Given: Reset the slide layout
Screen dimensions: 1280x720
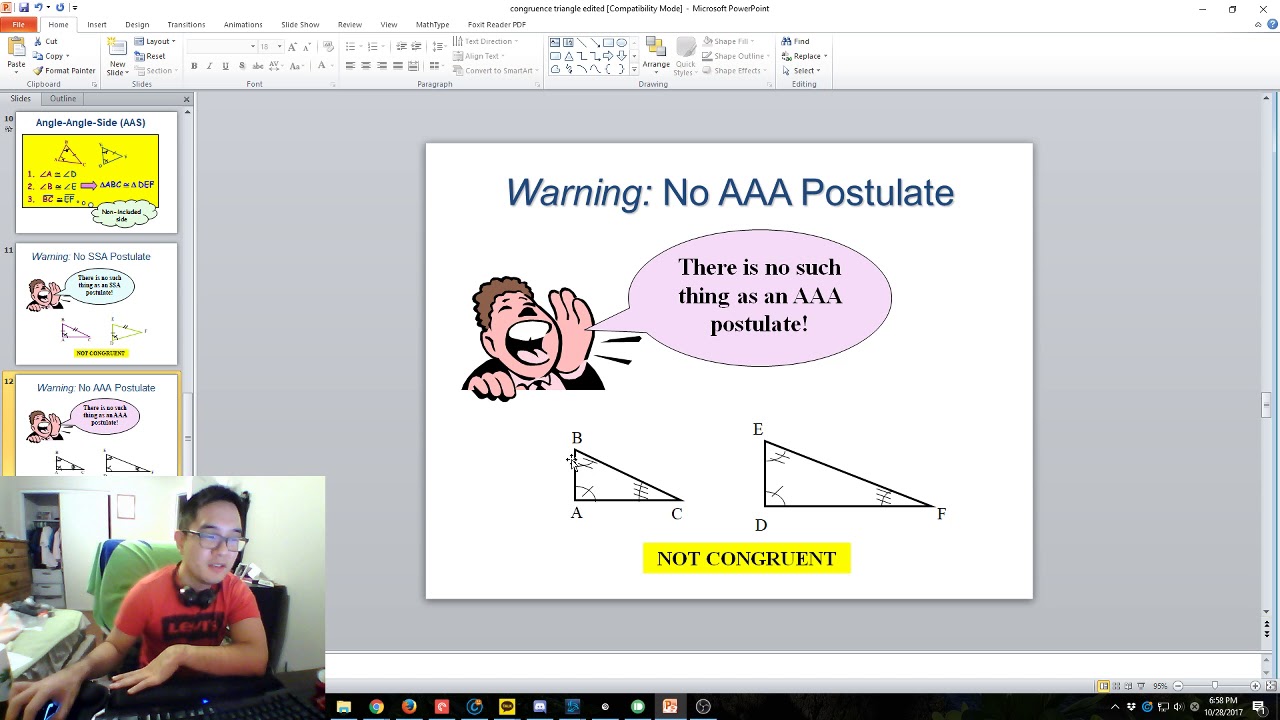Looking at the screenshot, I should (150, 56).
